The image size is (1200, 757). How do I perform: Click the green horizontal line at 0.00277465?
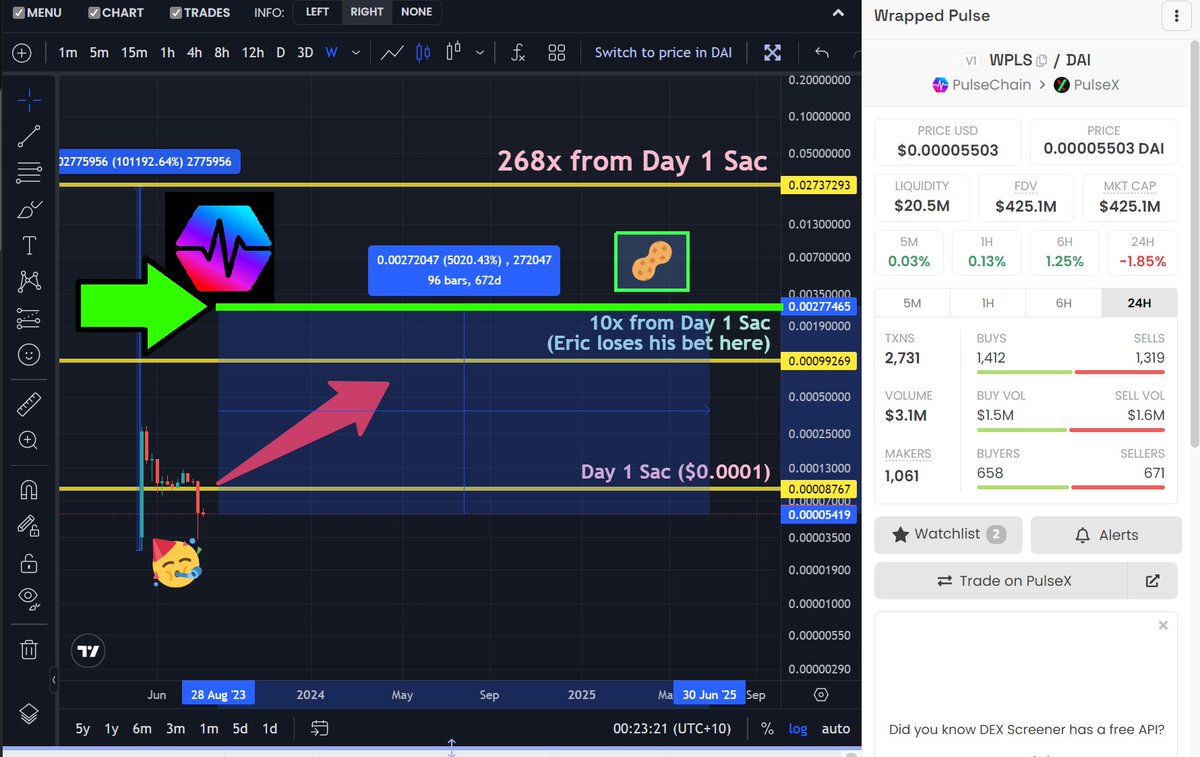500,307
